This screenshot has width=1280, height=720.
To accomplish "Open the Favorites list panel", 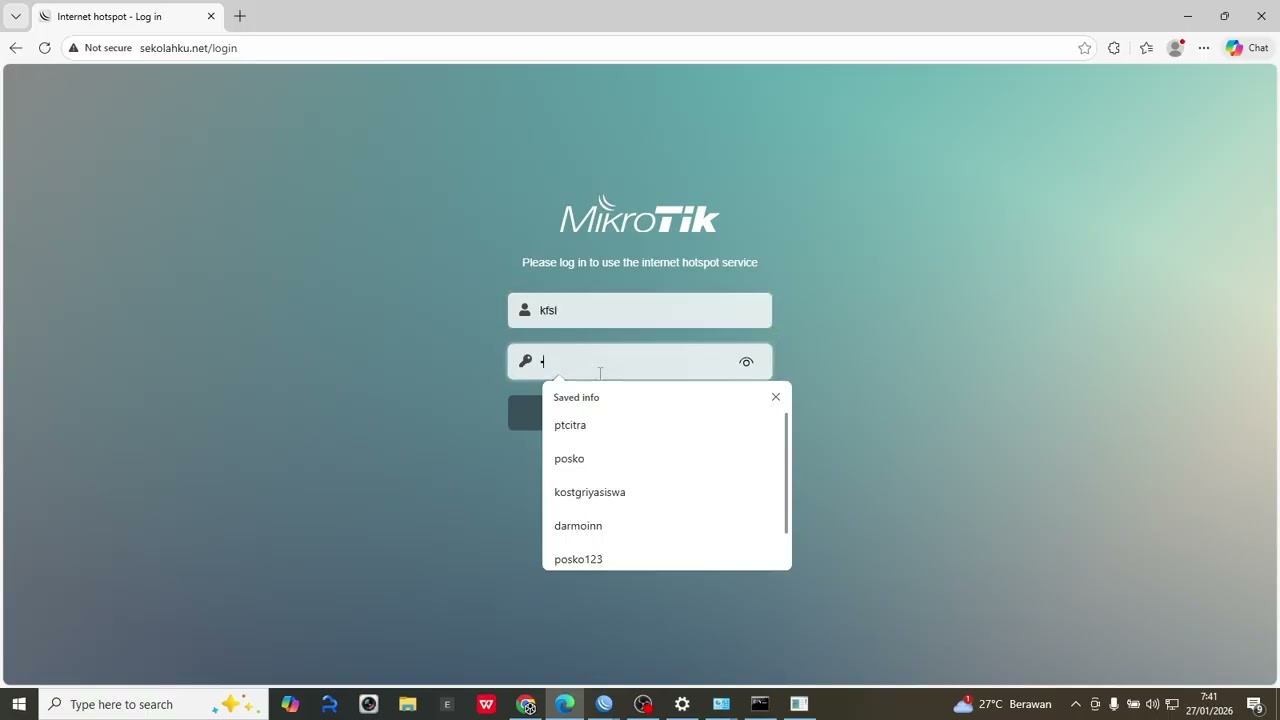I will 1146,48.
